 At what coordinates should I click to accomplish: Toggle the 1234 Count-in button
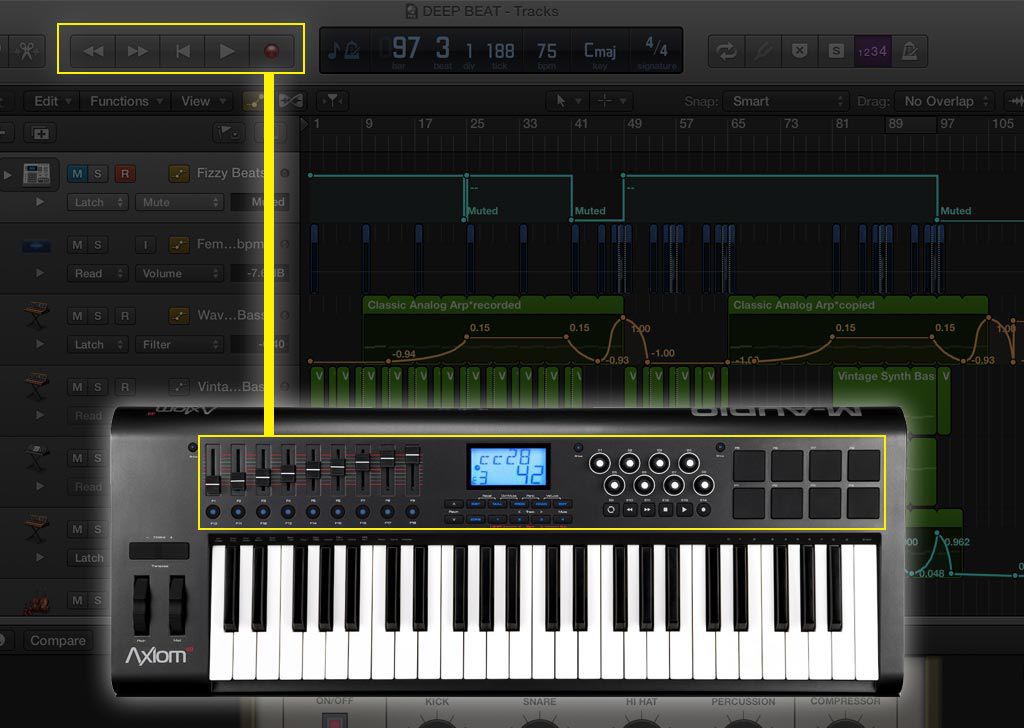click(872, 51)
